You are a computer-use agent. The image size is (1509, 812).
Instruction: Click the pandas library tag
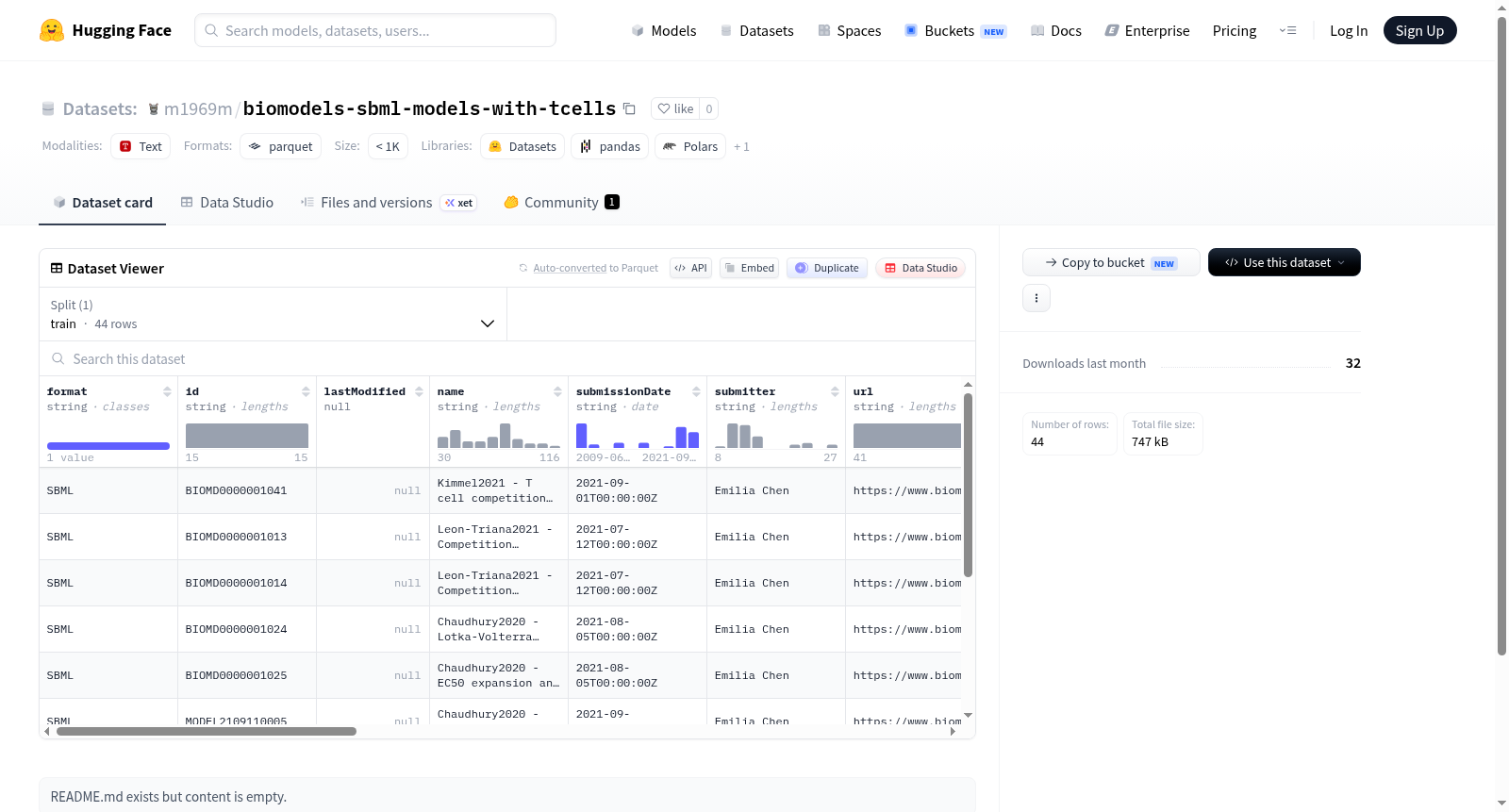coord(610,146)
